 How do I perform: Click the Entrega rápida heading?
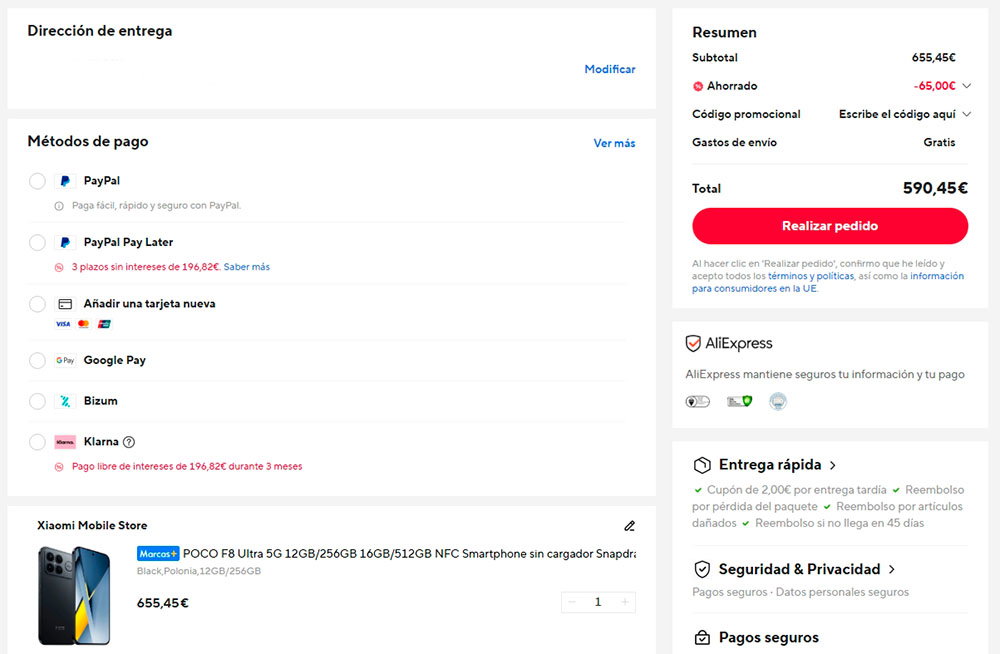[770, 465]
